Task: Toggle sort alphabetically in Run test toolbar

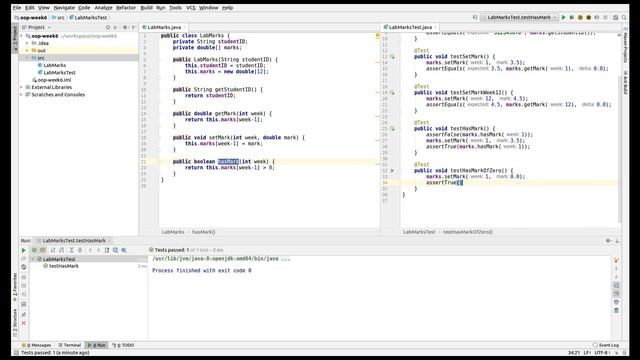Action: click(53, 250)
